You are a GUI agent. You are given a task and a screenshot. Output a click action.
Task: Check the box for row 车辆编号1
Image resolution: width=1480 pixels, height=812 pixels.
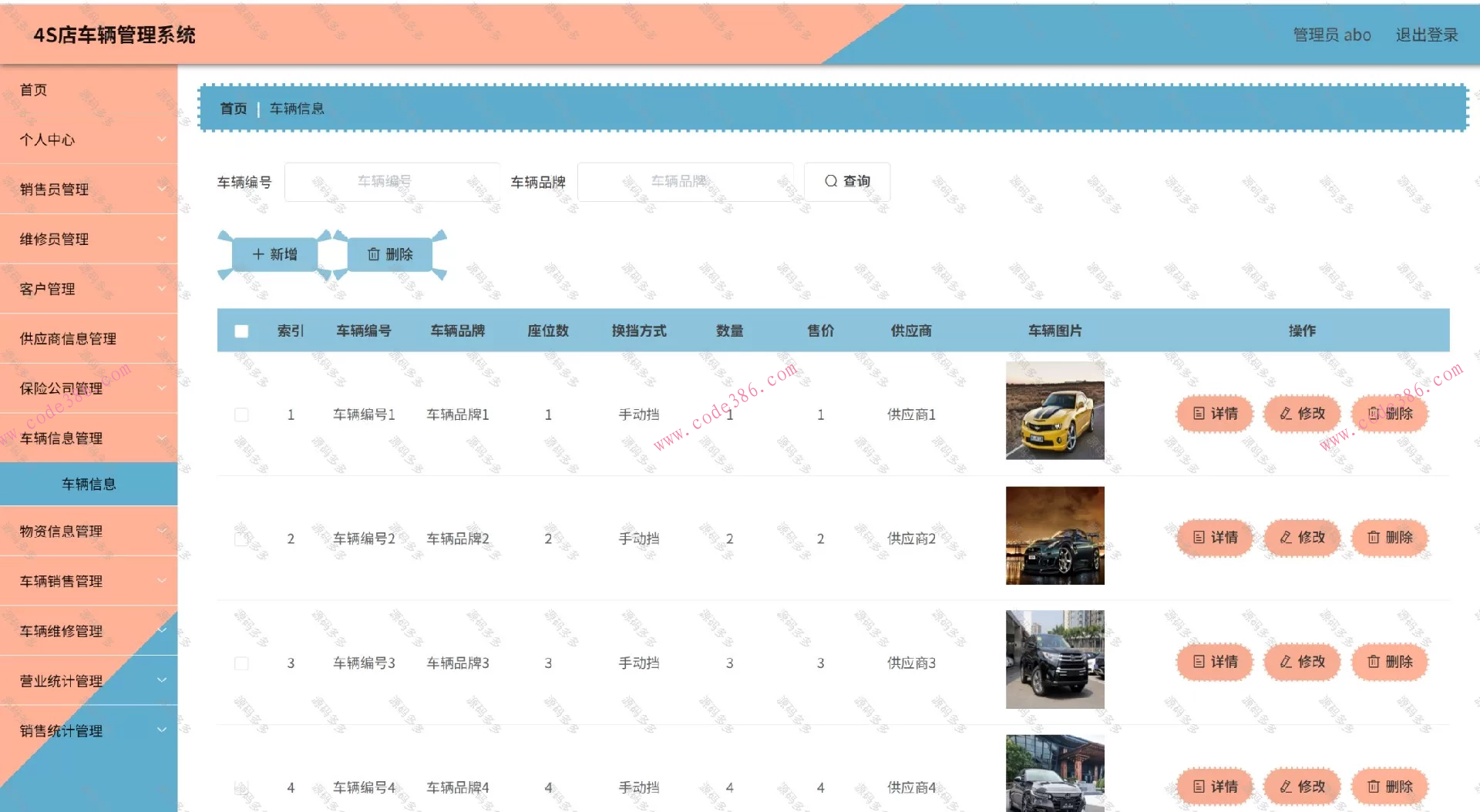point(241,414)
